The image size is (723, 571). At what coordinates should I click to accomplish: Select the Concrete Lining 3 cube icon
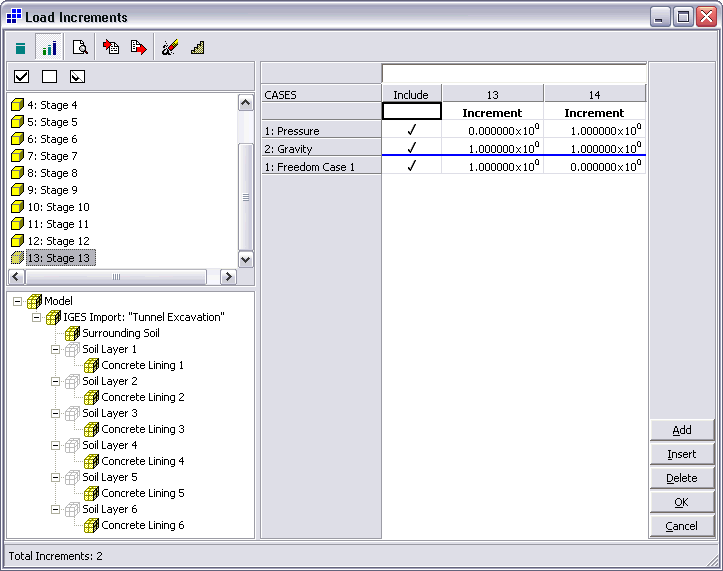[x=91, y=429]
